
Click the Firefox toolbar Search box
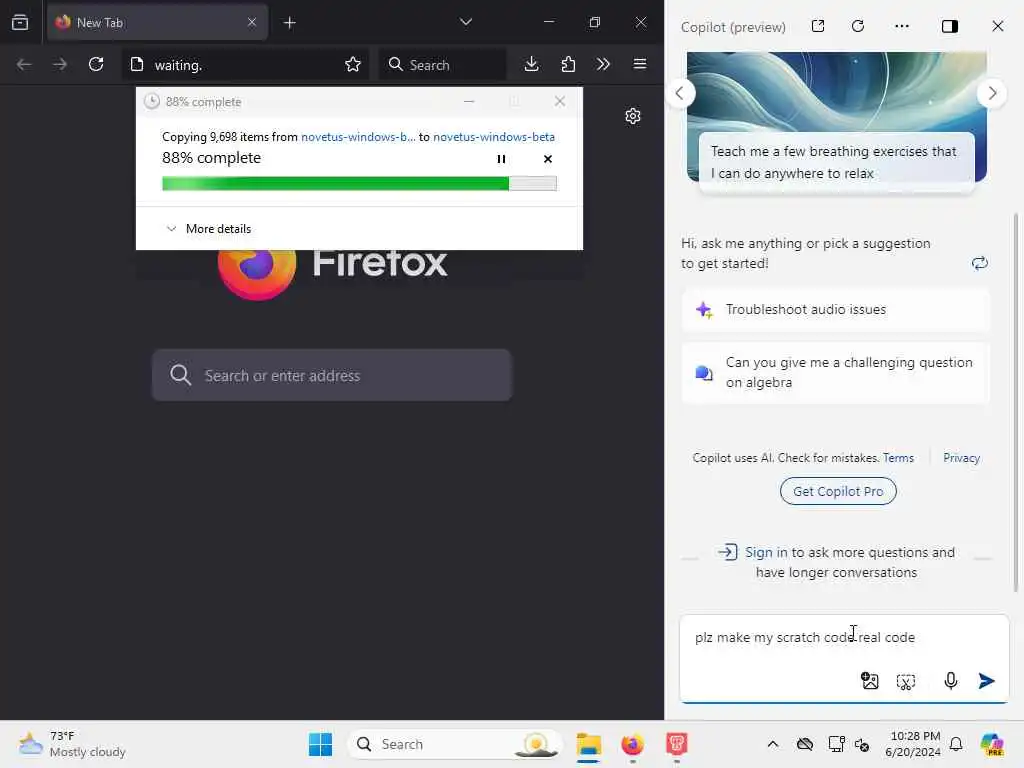(442, 65)
